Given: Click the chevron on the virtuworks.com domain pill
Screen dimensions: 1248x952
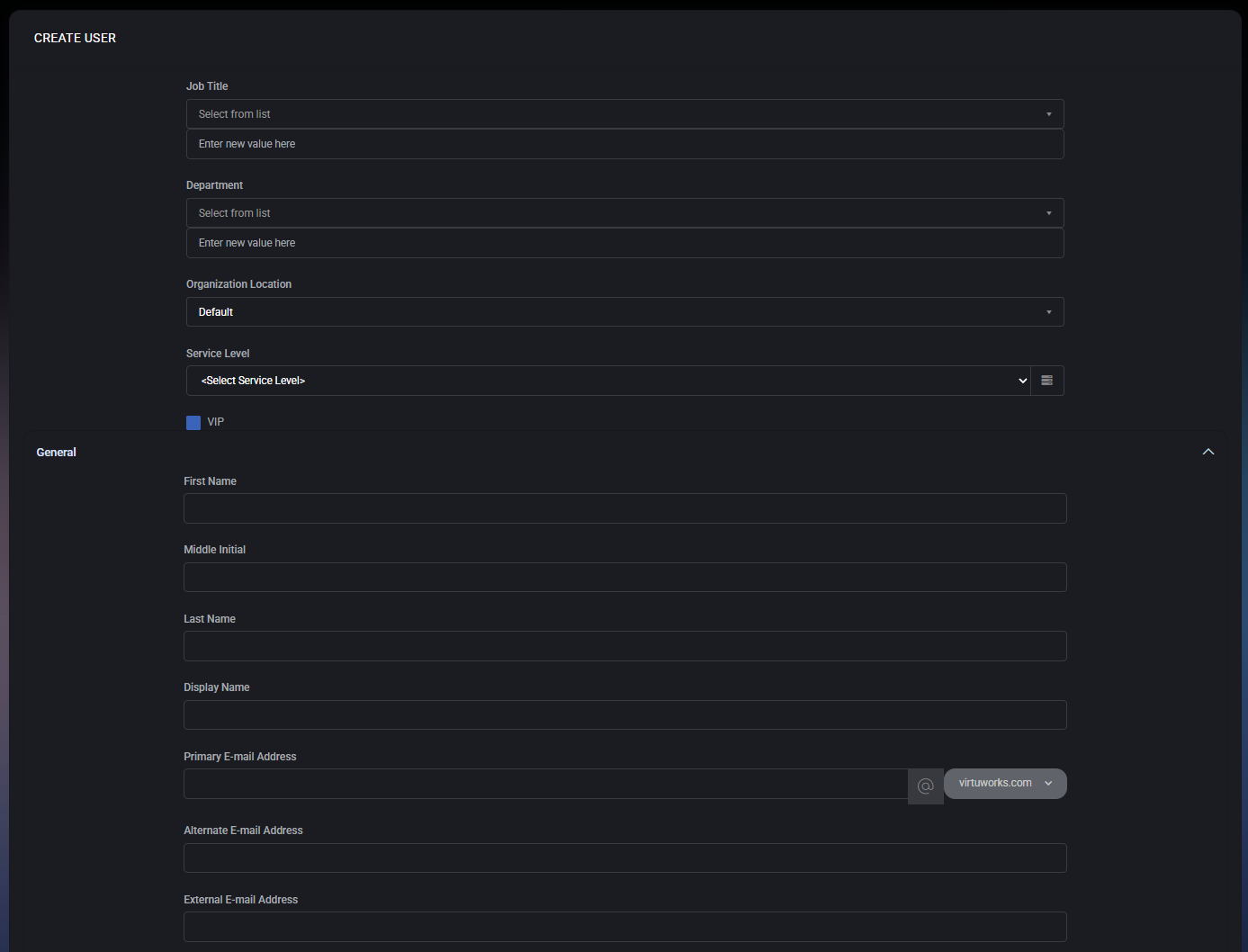Looking at the screenshot, I should (1048, 783).
